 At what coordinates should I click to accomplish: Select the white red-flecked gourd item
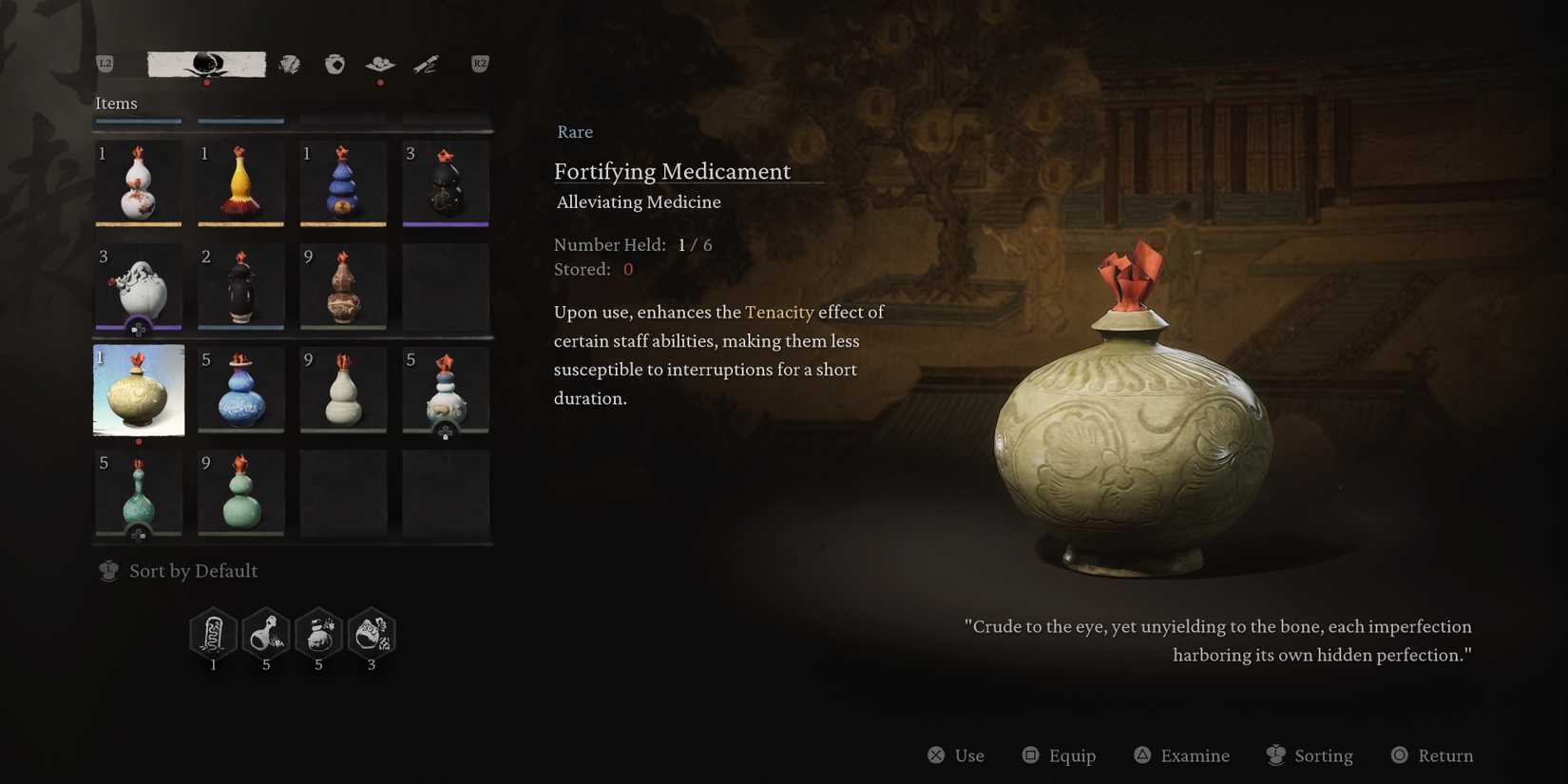(x=138, y=183)
